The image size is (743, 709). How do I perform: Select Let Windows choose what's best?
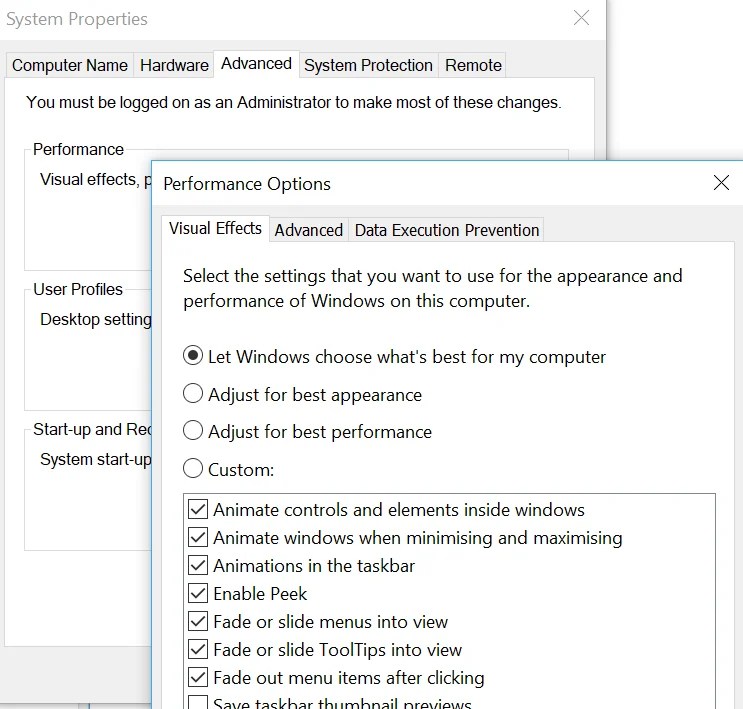(x=193, y=356)
